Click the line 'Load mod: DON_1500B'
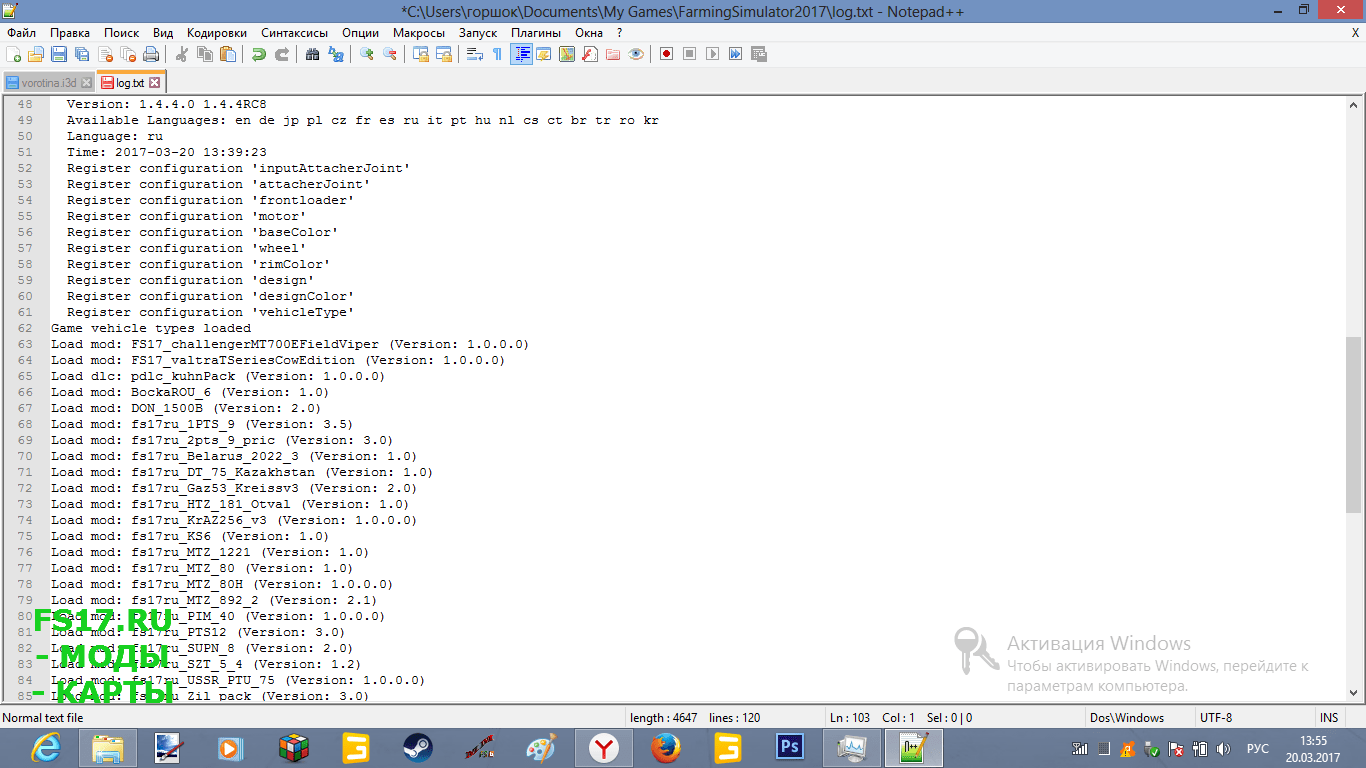 [186, 408]
